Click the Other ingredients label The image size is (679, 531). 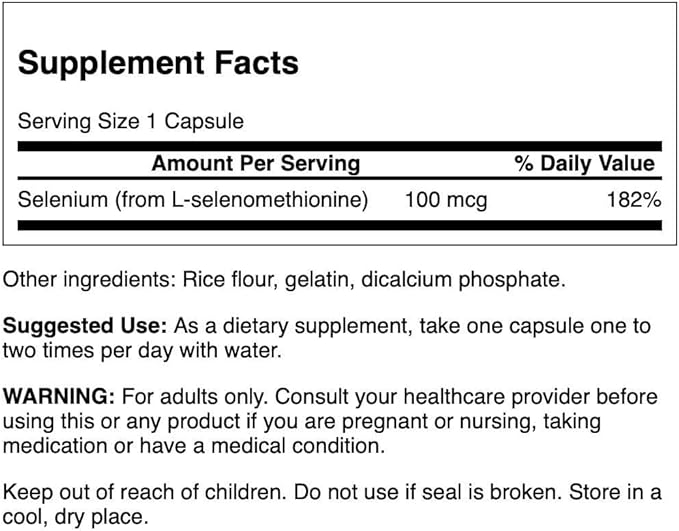pos(86,280)
